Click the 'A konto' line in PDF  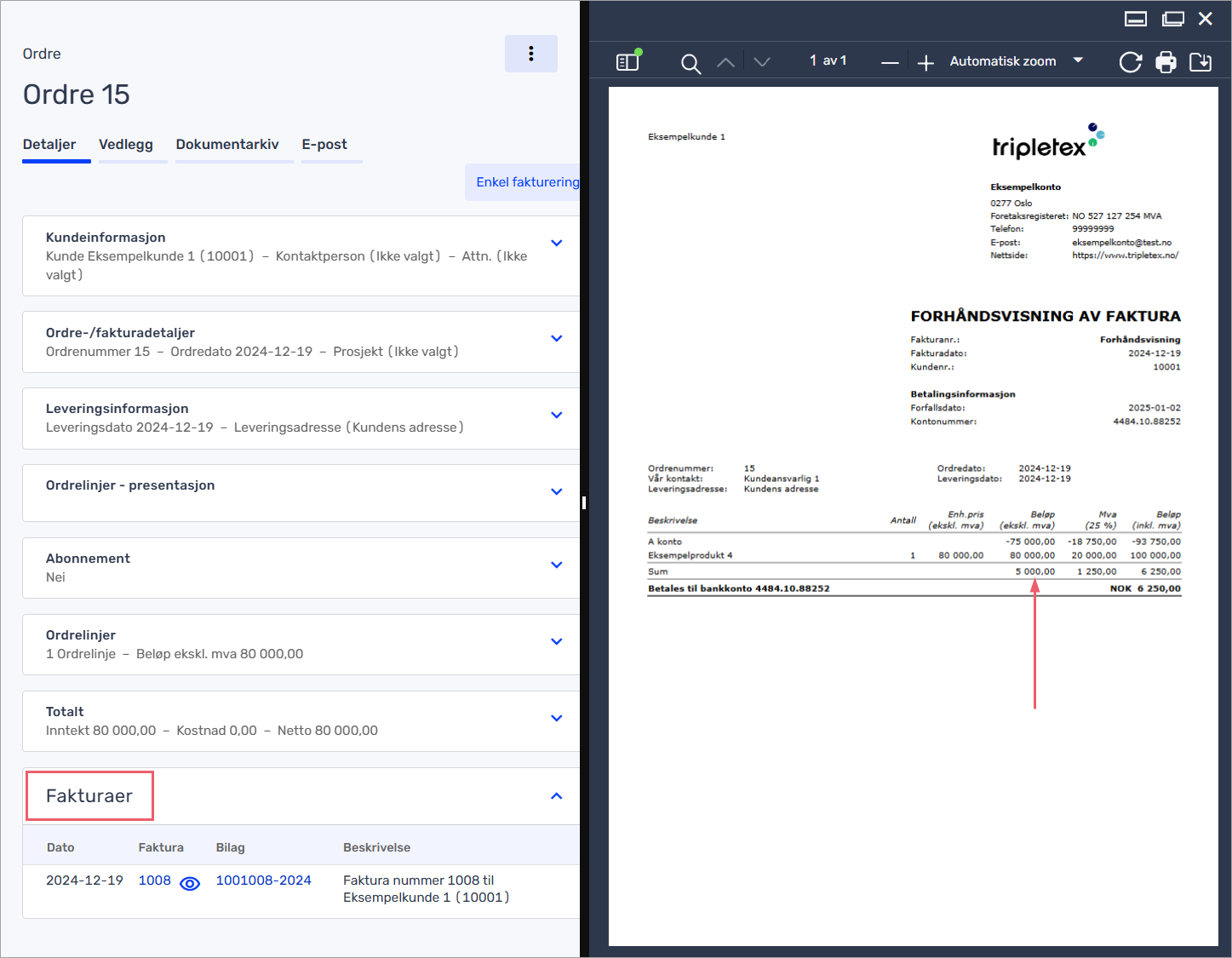point(665,542)
